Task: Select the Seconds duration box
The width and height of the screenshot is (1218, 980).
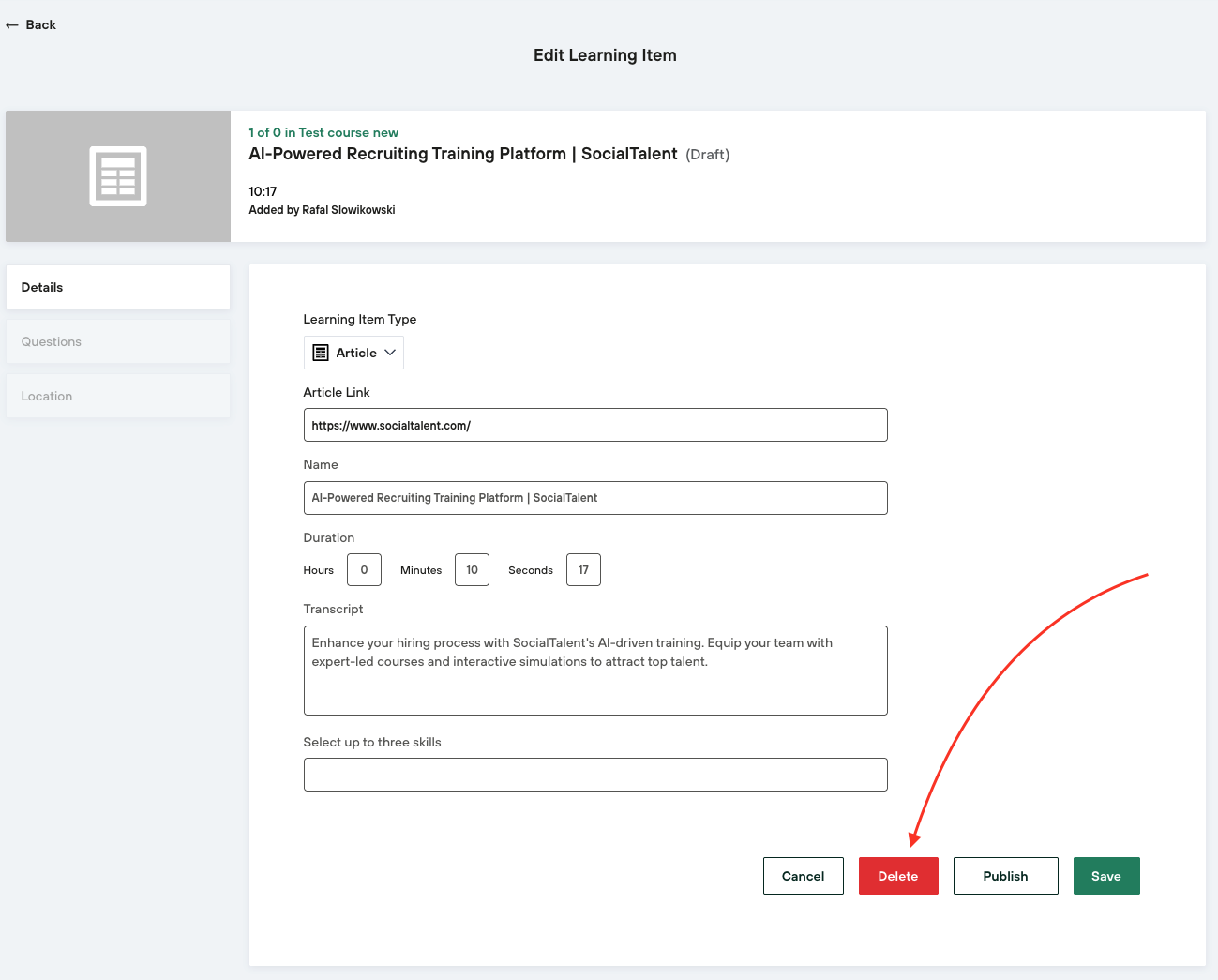Action: [583, 570]
